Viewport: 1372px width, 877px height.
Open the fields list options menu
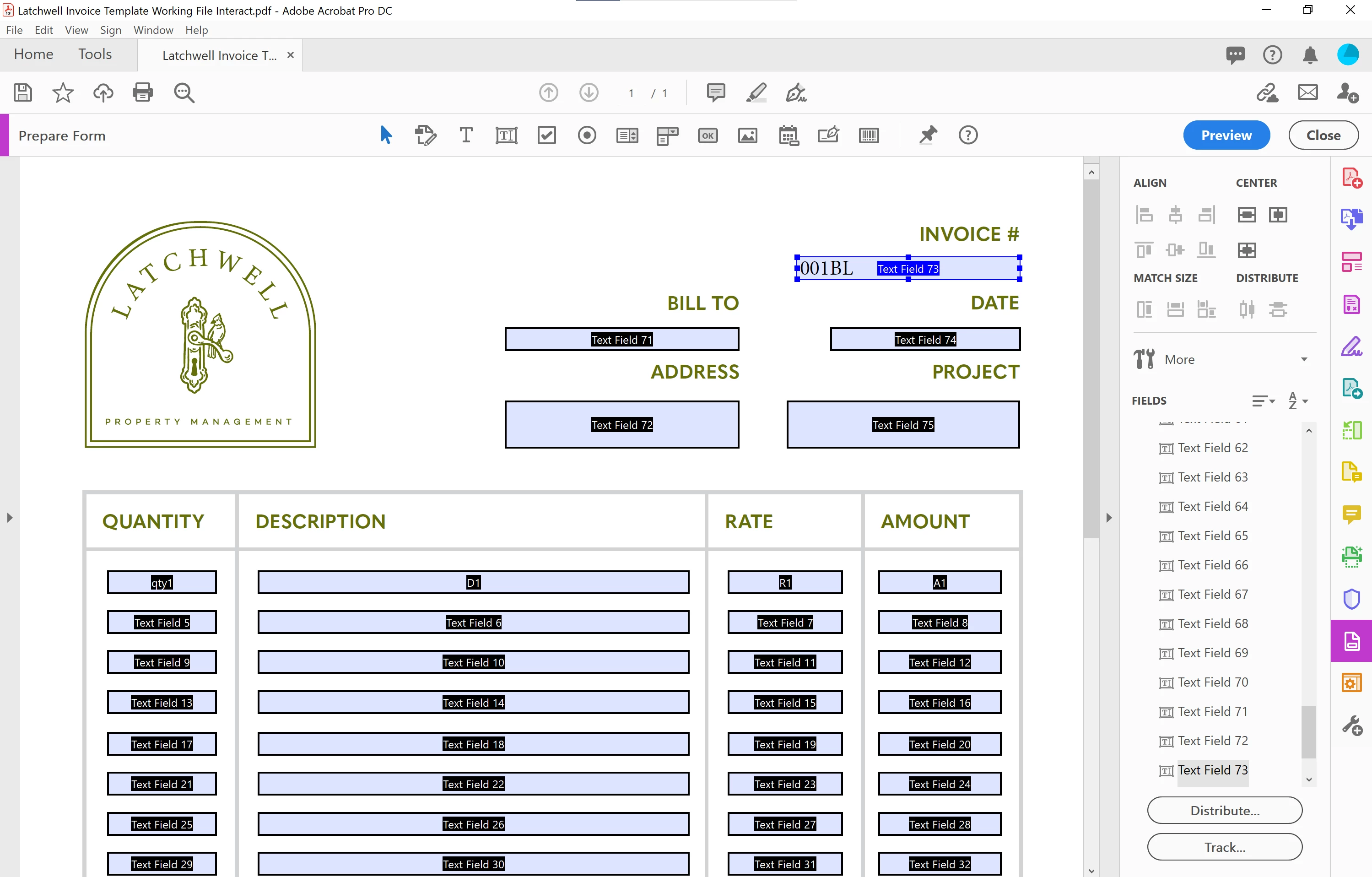coord(1263,401)
